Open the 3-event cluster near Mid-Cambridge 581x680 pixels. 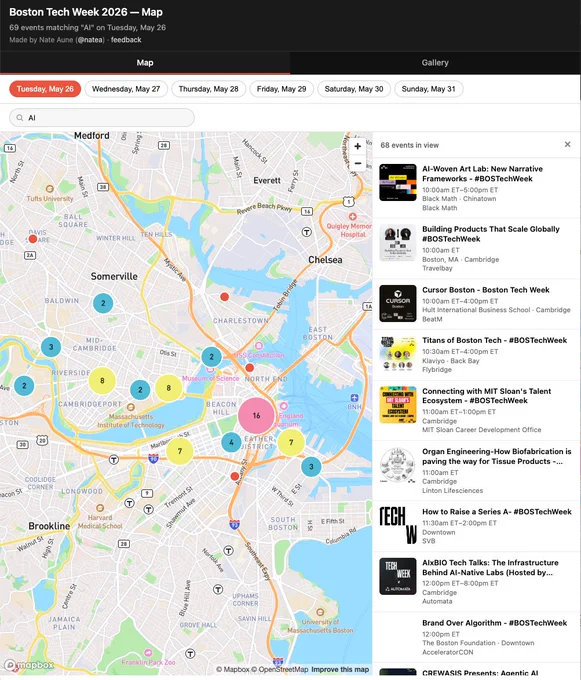(x=51, y=347)
